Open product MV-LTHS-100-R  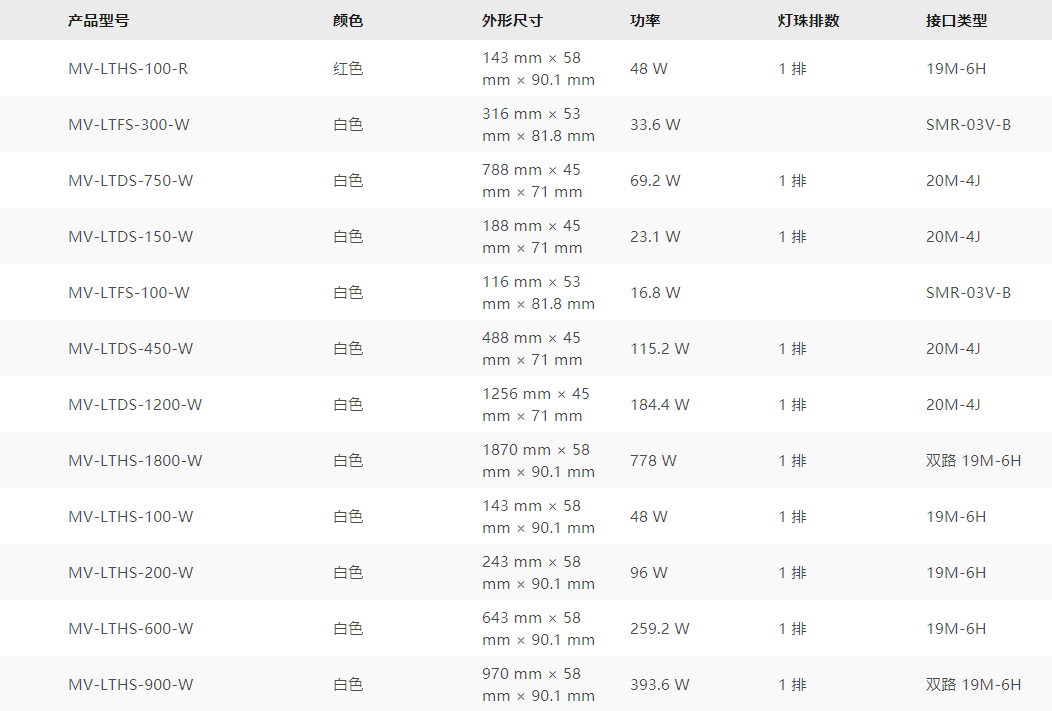tap(128, 69)
